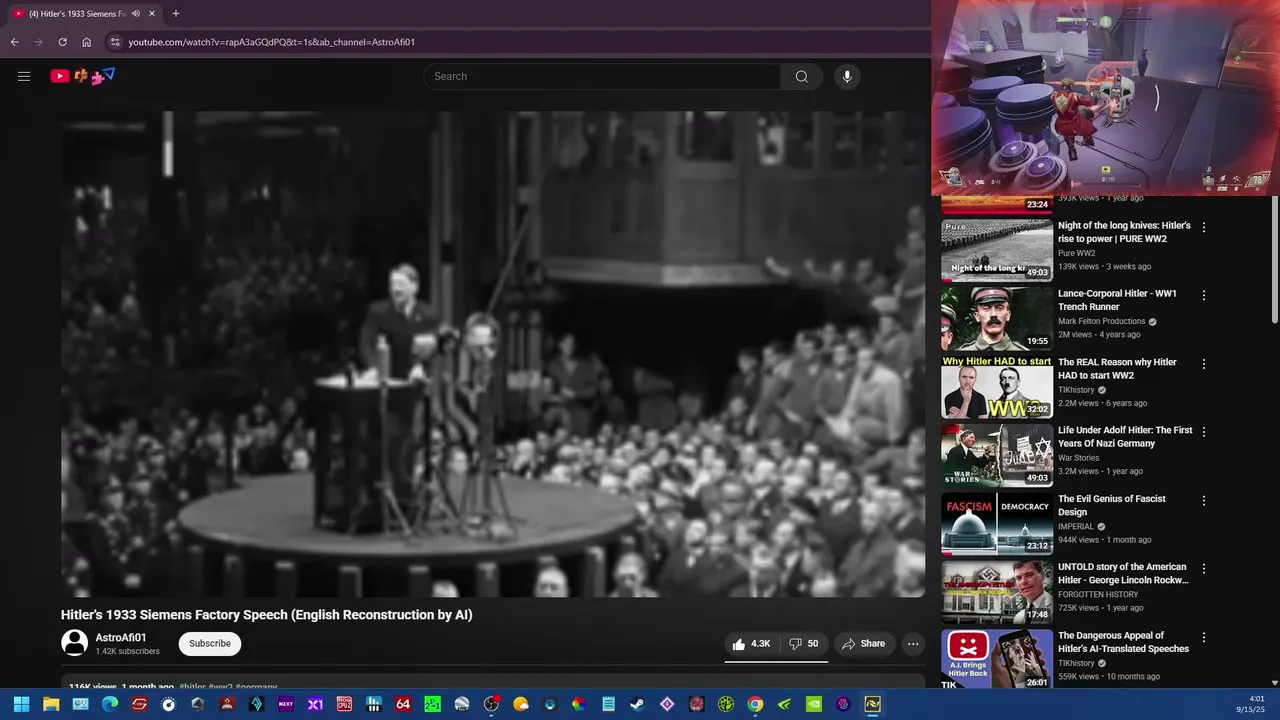Open Google Chrome in taskbar
Image resolution: width=1280 pixels, height=720 pixels.
coord(755,705)
